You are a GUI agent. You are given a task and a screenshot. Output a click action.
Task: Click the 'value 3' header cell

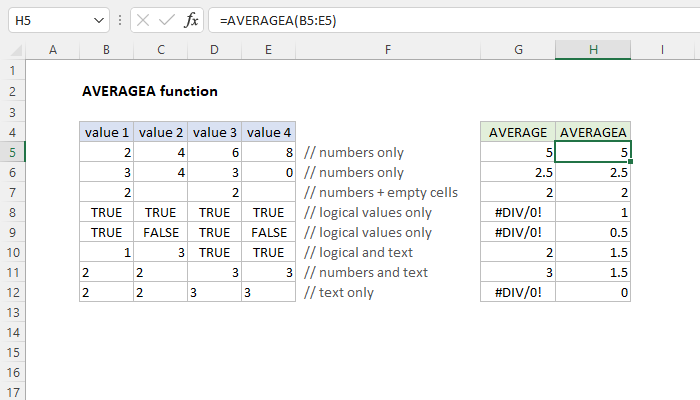tap(214, 132)
